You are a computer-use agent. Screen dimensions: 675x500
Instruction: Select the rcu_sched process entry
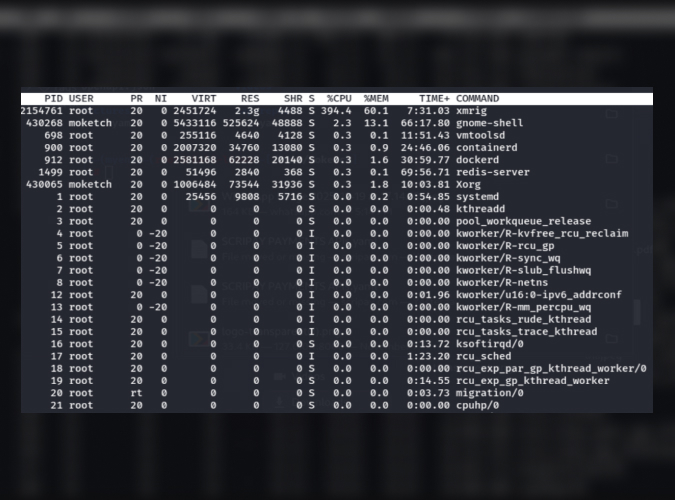coord(483,356)
